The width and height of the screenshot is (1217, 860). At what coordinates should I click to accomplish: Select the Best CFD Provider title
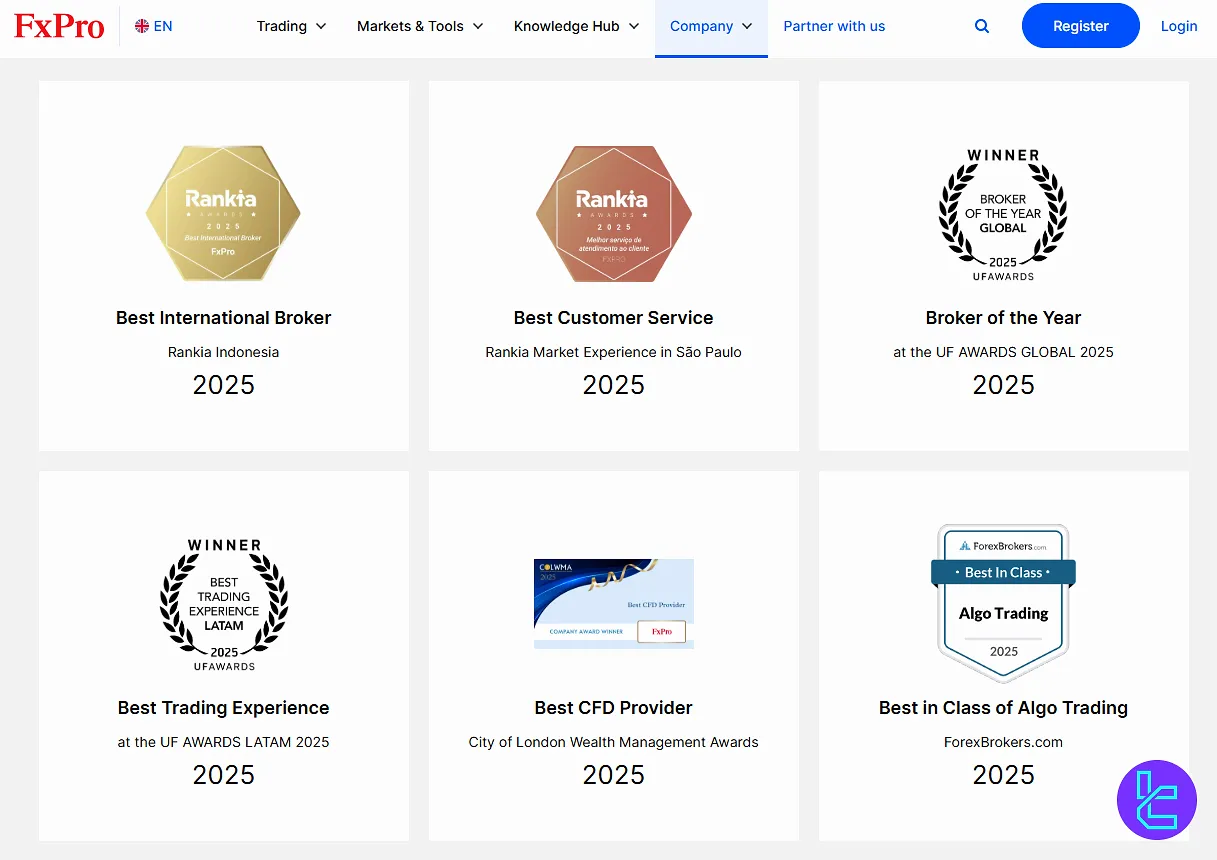click(x=614, y=708)
